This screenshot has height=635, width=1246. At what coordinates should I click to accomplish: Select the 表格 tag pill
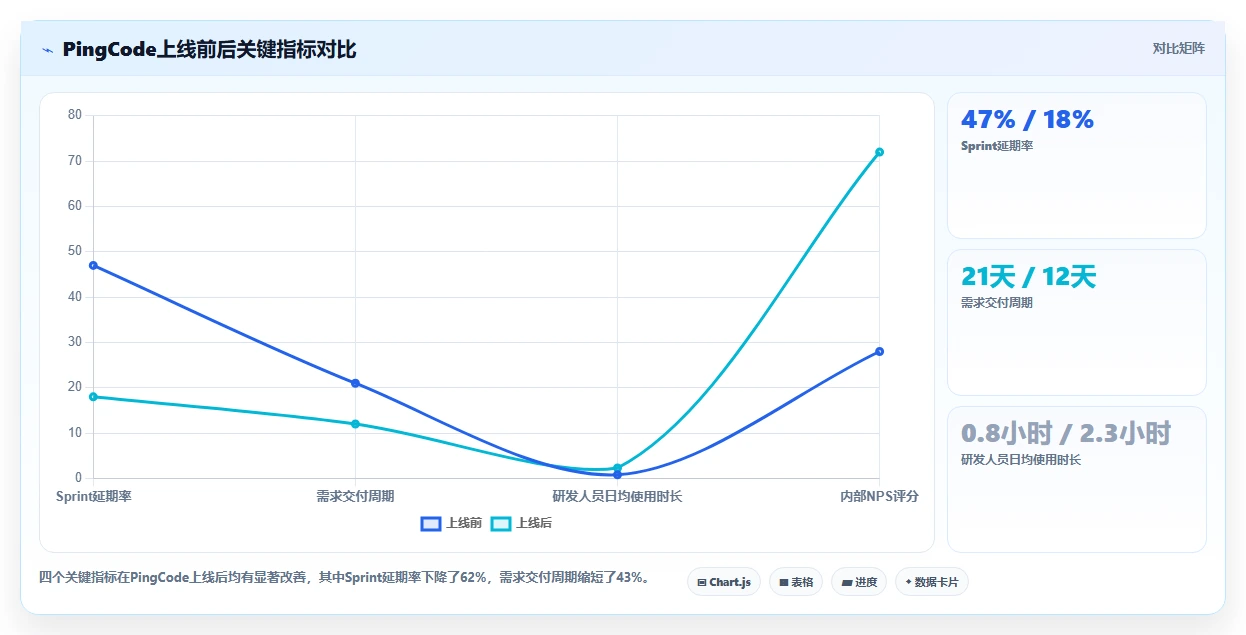(x=796, y=582)
